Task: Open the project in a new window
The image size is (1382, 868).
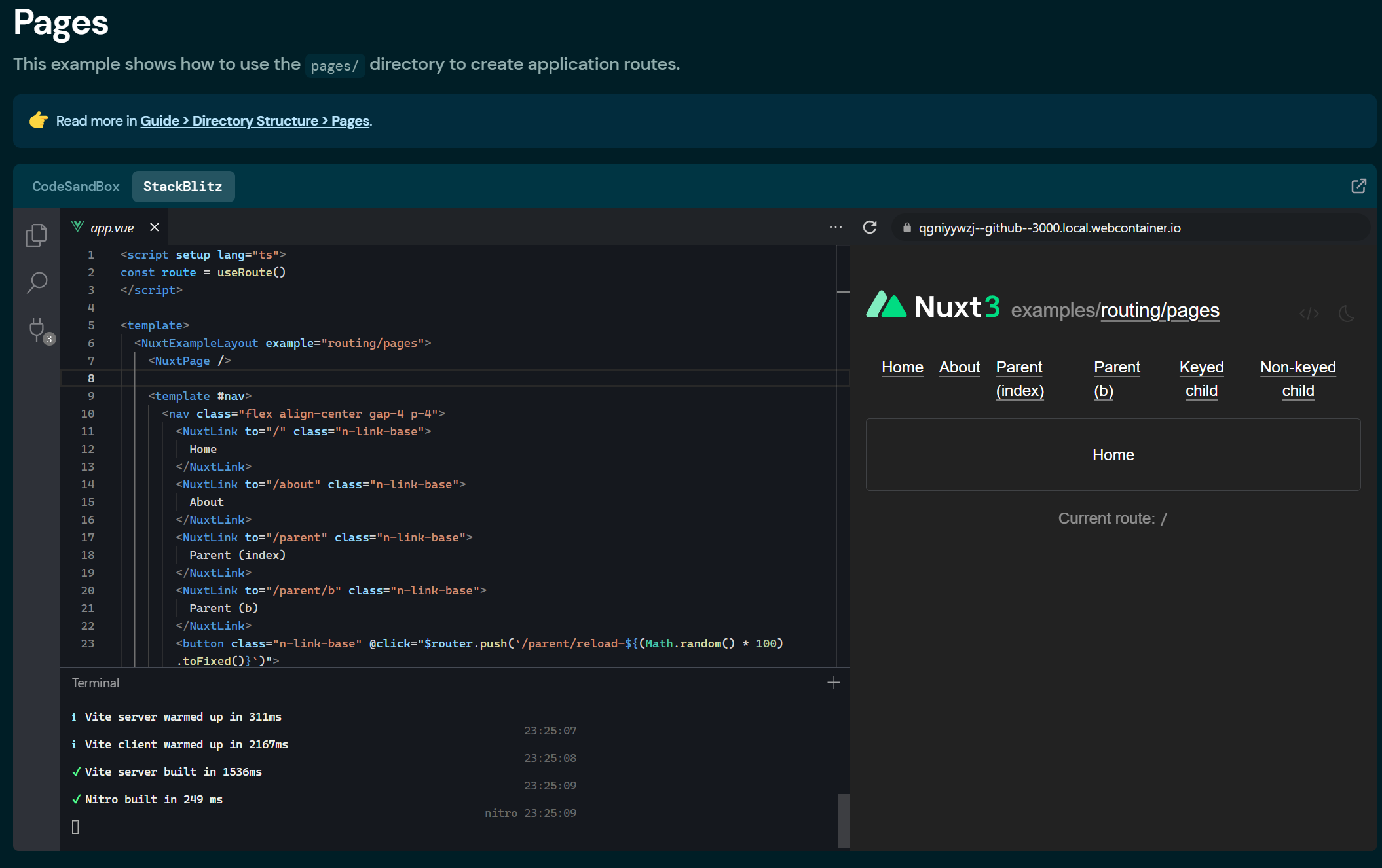Action: [1358, 186]
